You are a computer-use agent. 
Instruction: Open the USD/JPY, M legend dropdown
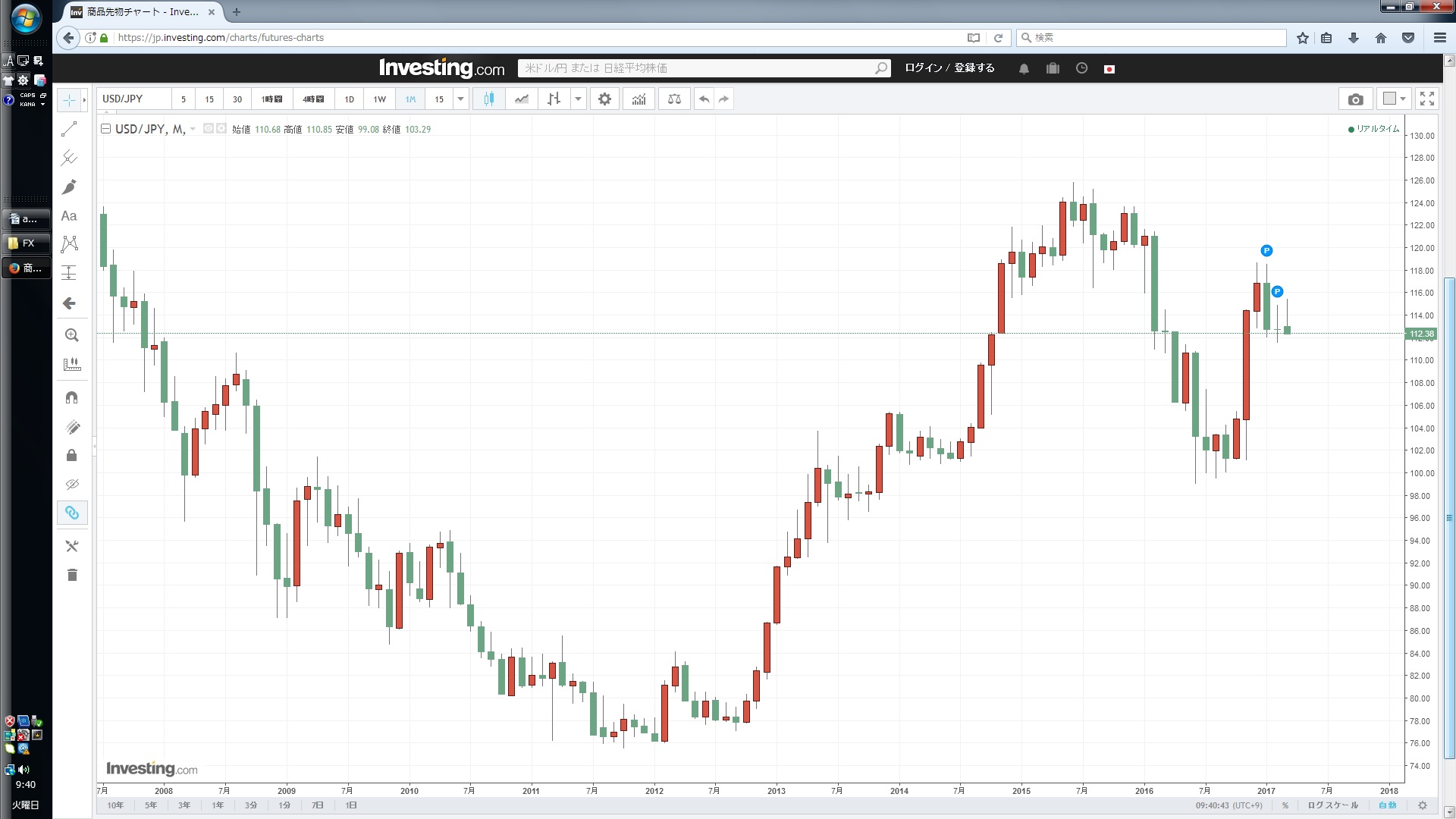click(x=193, y=129)
